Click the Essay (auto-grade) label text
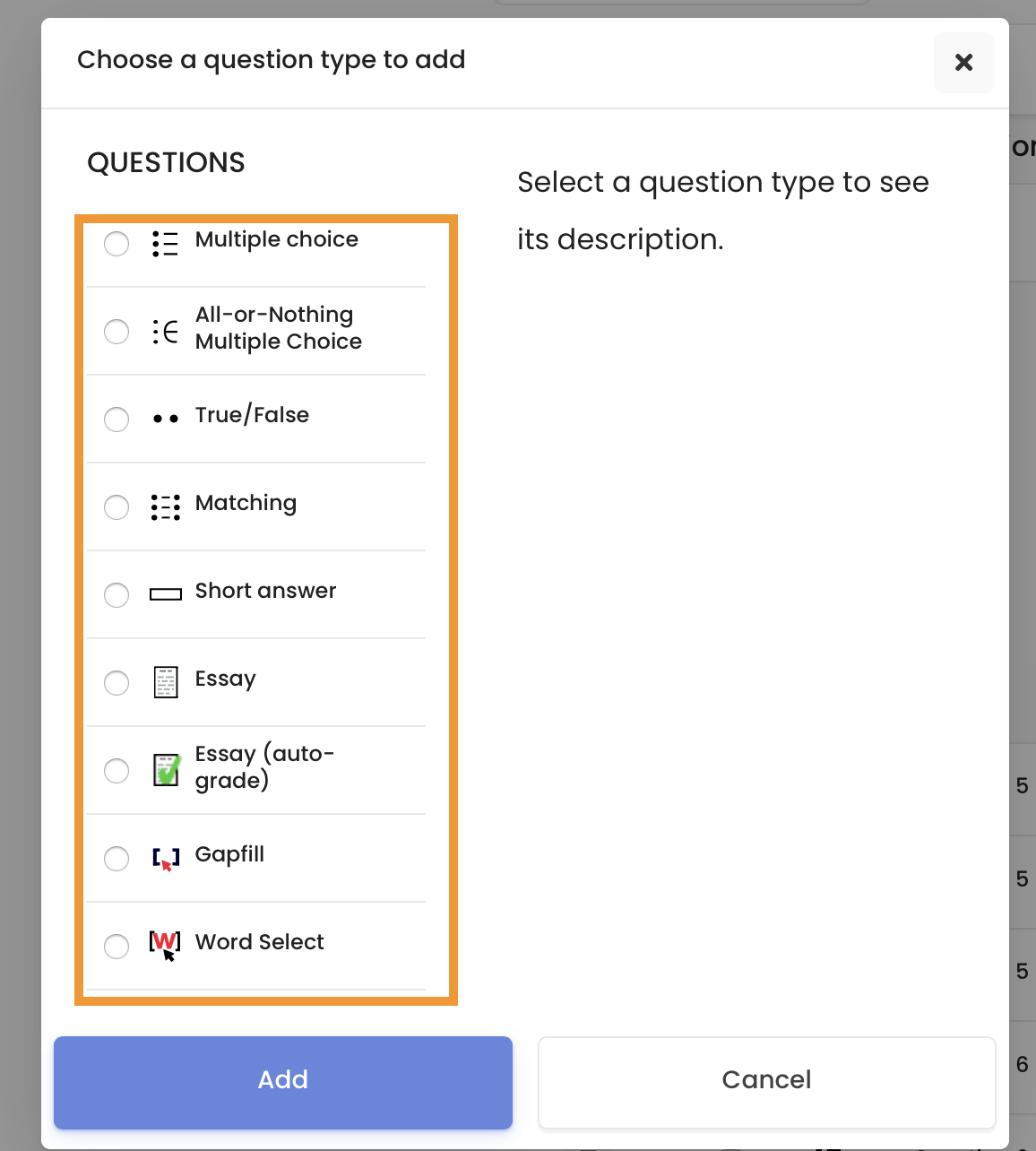 coord(264,767)
